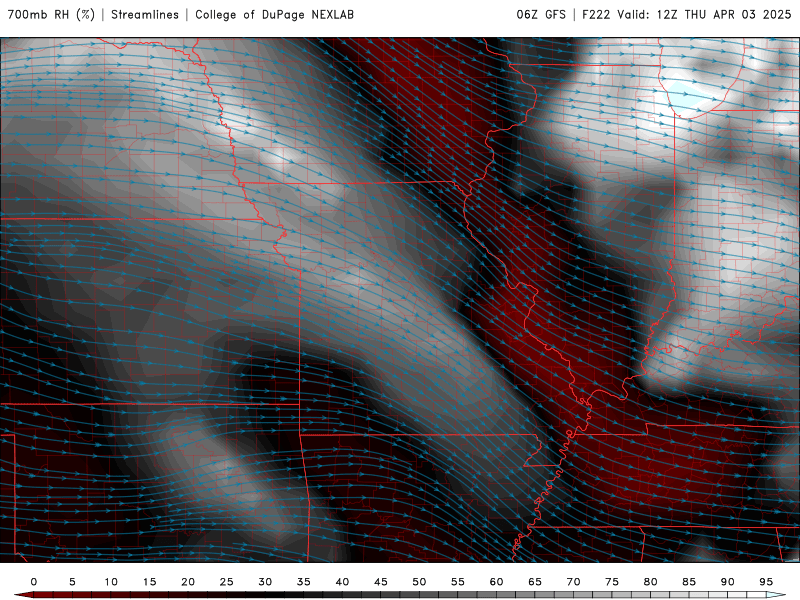Select the "75" value on the color scale

[612, 582]
